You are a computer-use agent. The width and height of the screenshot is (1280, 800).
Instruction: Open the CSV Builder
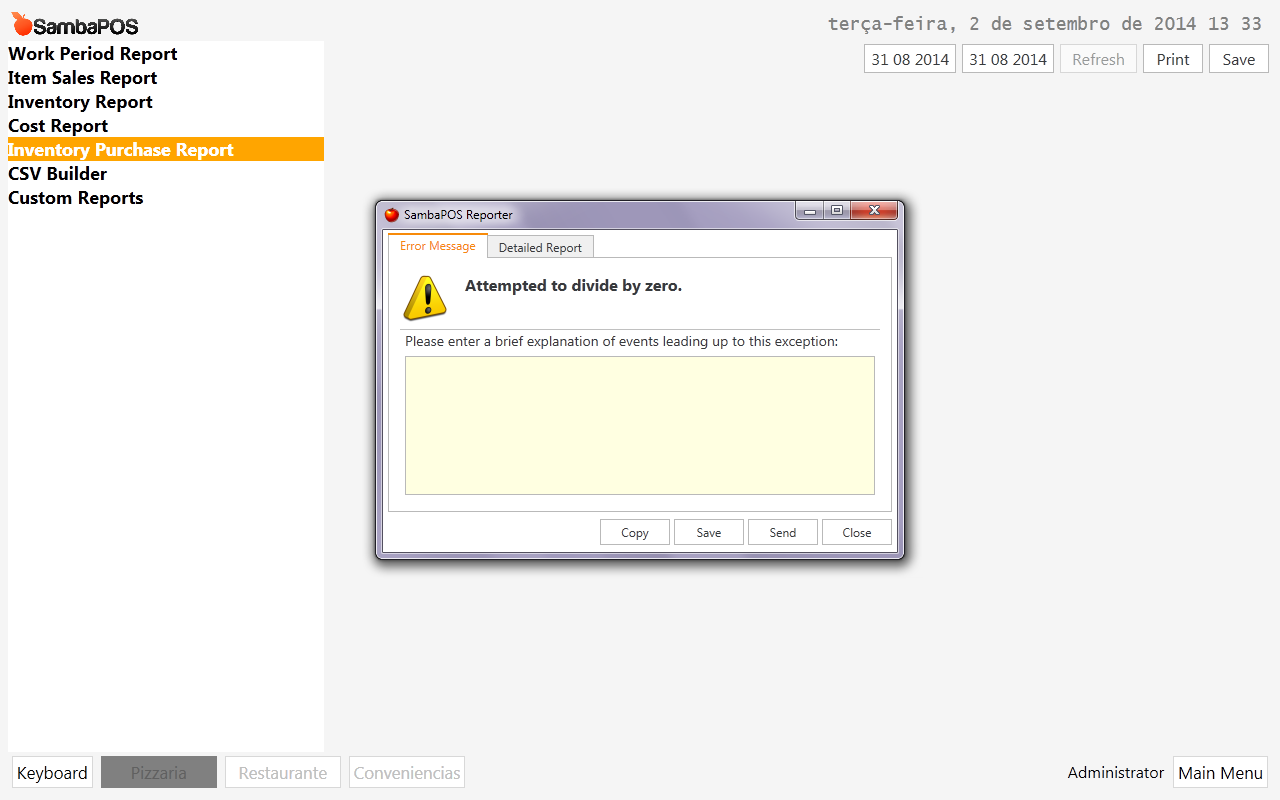(x=58, y=174)
